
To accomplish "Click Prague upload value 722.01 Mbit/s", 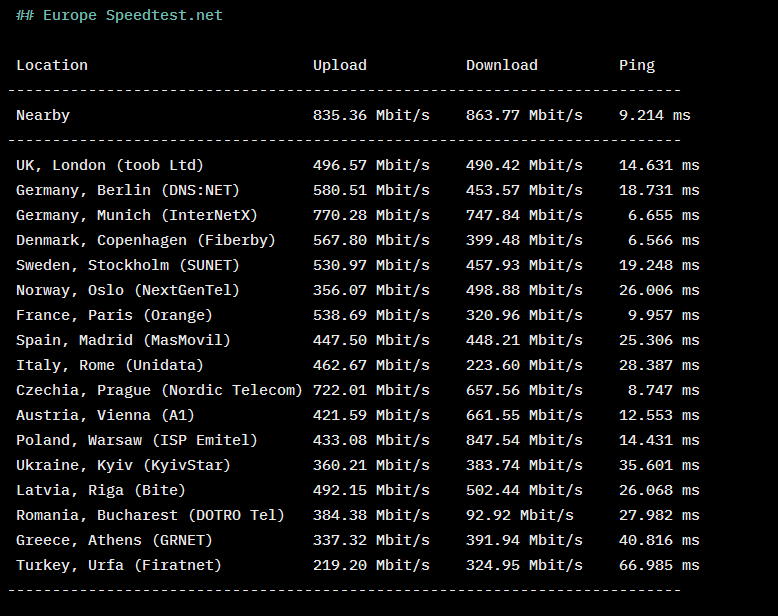I will (371, 390).
